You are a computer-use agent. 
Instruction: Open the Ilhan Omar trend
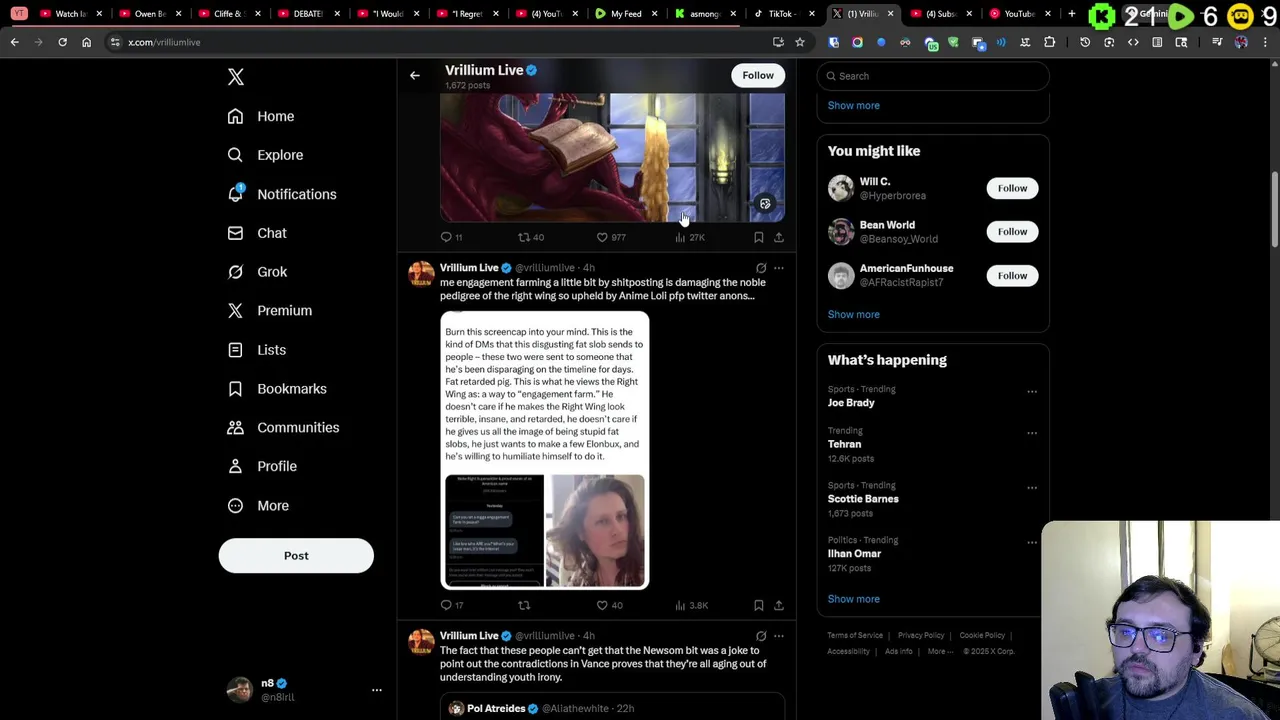(x=854, y=554)
